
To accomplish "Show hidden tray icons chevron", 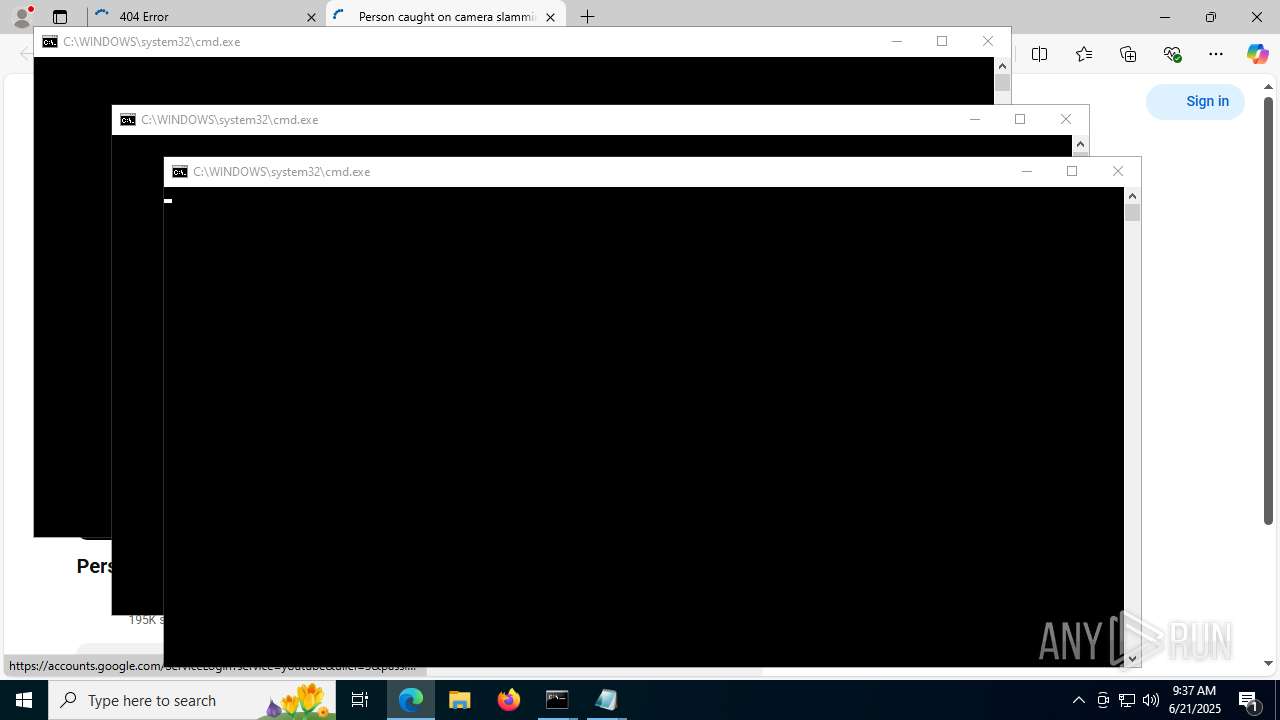I will [1078, 700].
